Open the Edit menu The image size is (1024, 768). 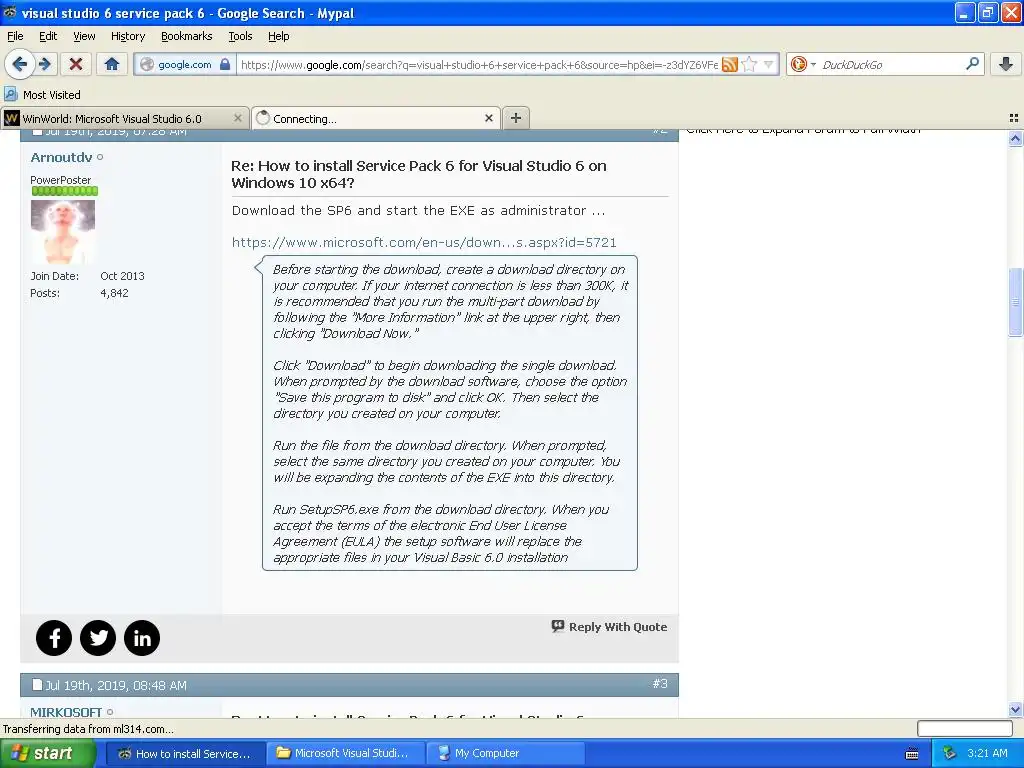[x=48, y=36]
